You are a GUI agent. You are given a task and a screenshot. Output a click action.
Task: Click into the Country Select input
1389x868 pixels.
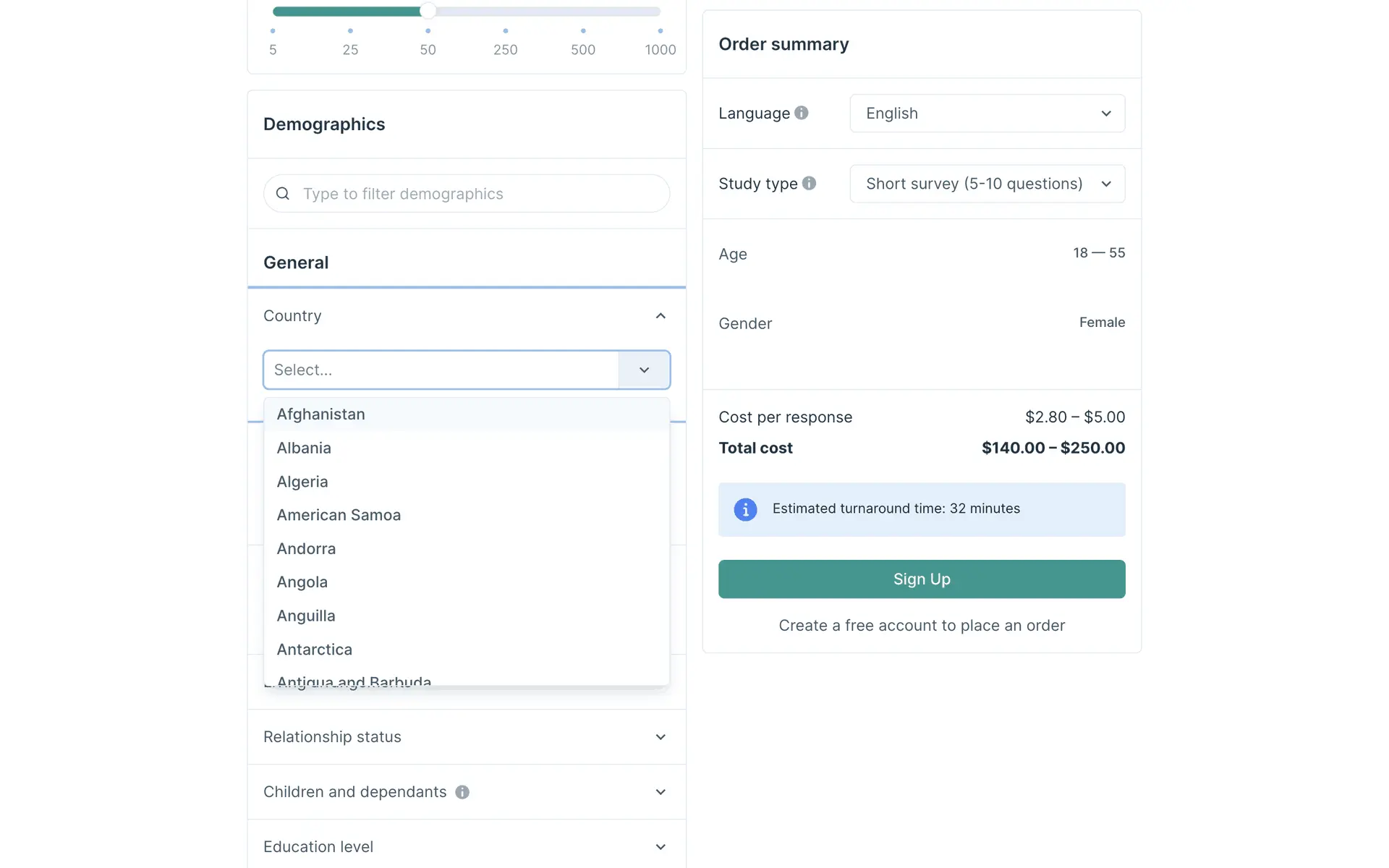coord(441,370)
